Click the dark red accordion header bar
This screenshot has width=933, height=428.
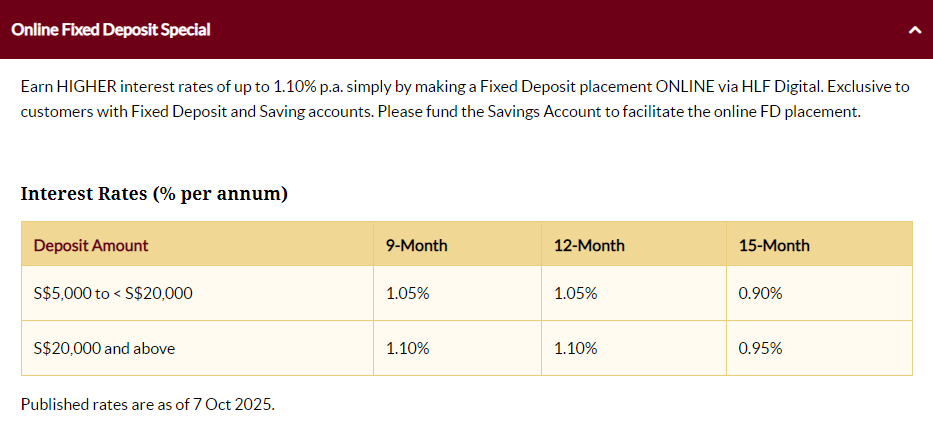[x=500, y=30]
